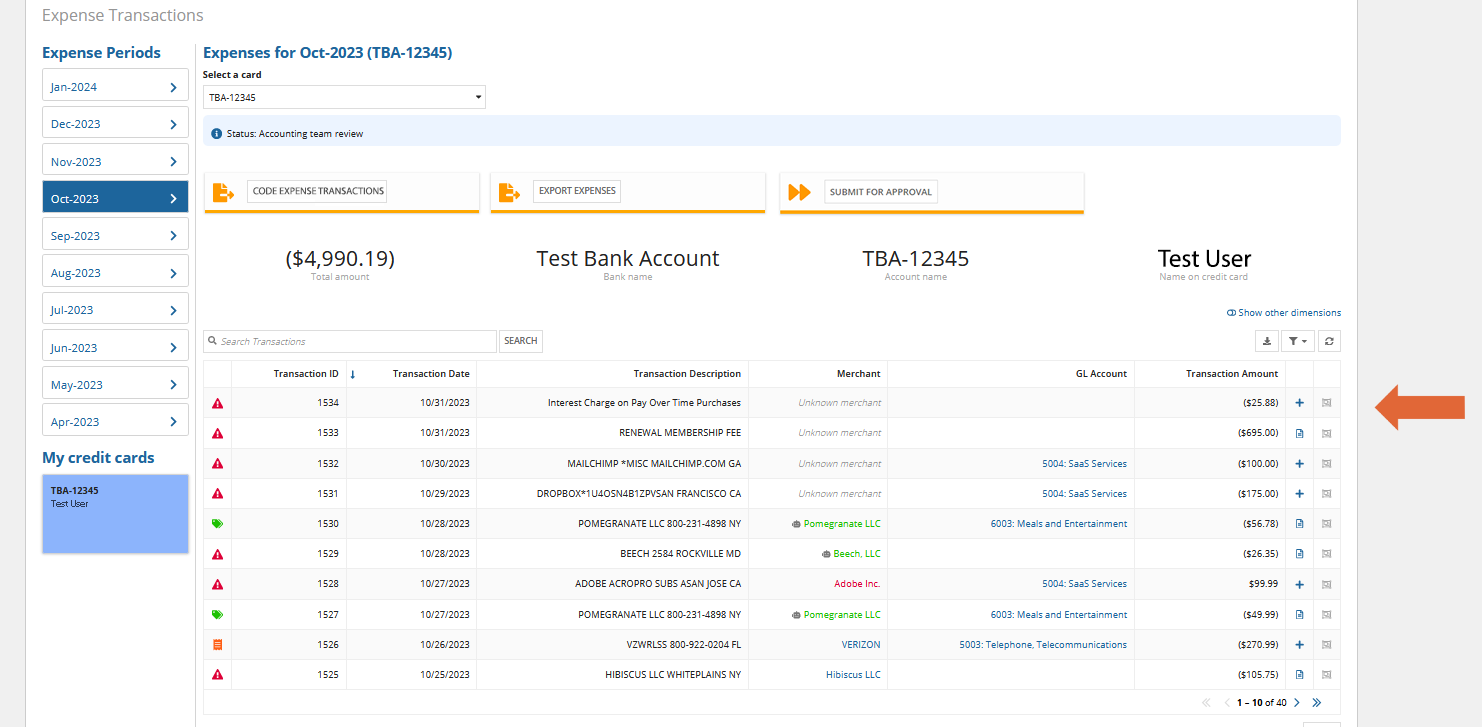Open the Jul-2023 expense period
The image size is (1482, 727).
(x=115, y=310)
